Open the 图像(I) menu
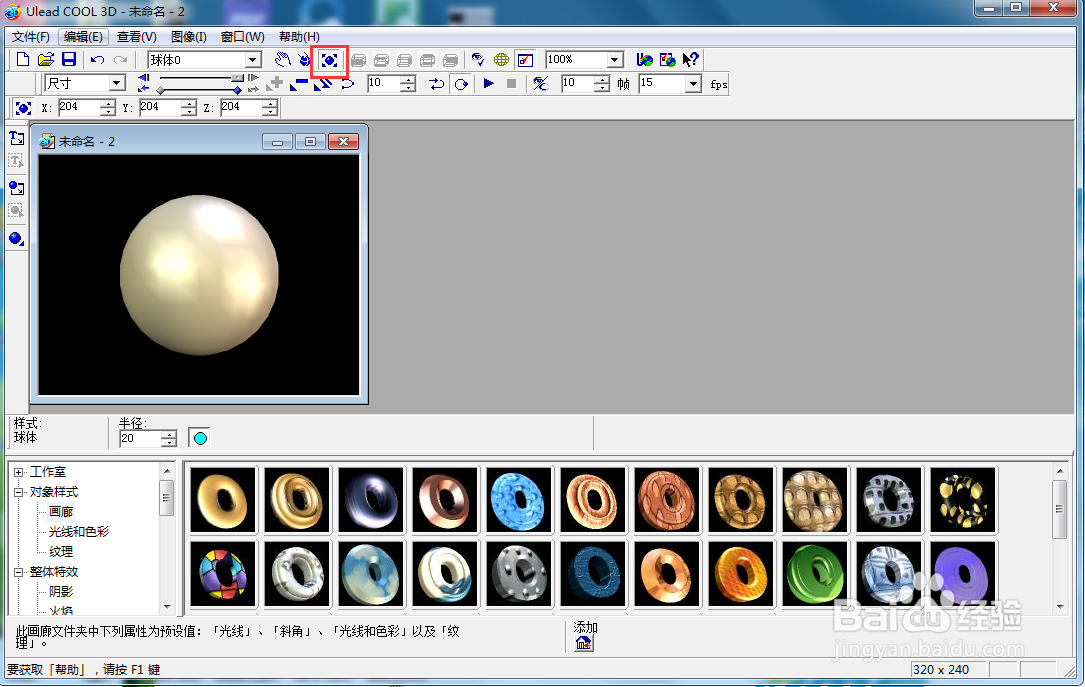Image resolution: width=1085 pixels, height=687 pixels. click(188, 37)
